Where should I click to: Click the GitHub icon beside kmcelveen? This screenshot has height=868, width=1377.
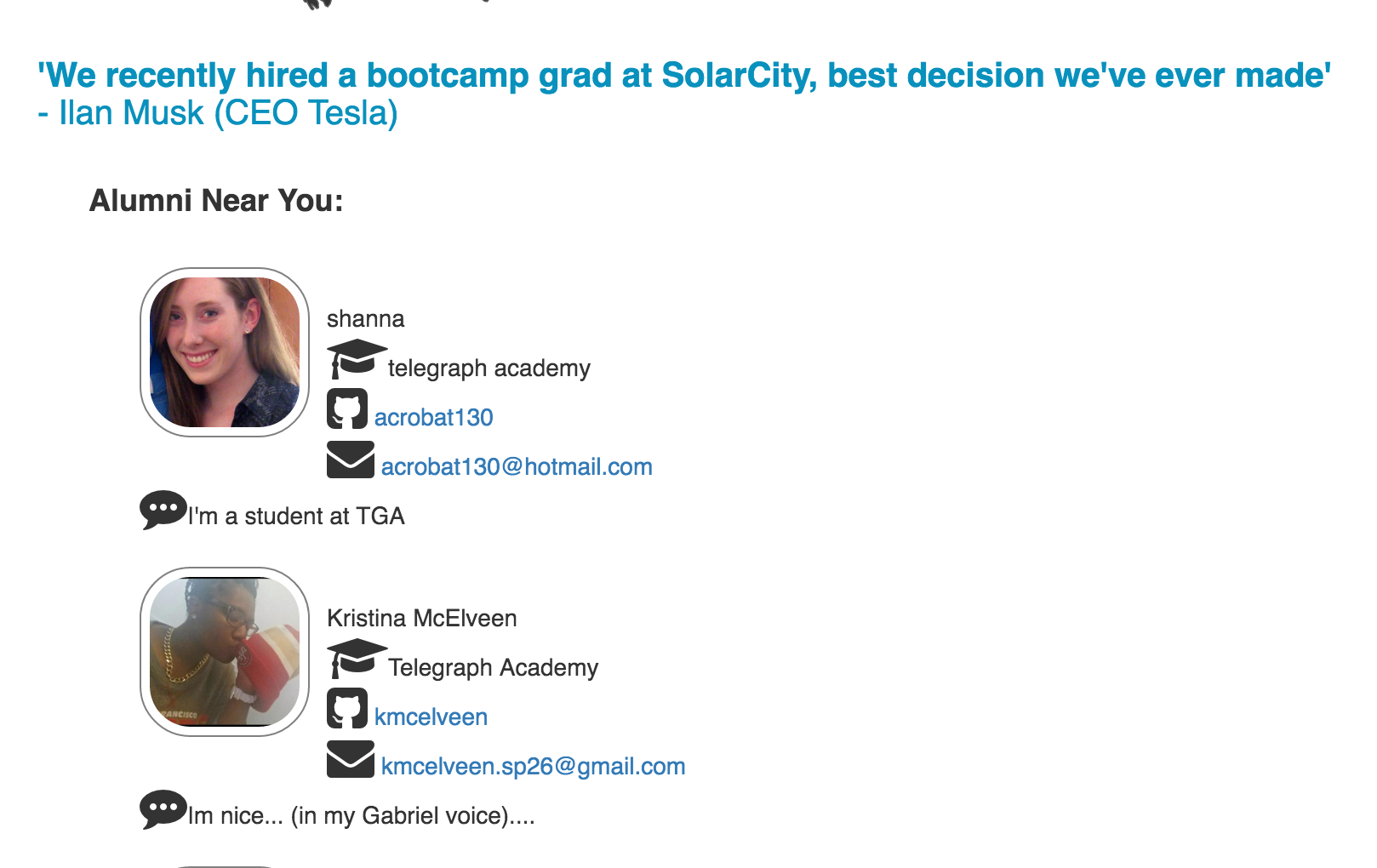(347, 708)
